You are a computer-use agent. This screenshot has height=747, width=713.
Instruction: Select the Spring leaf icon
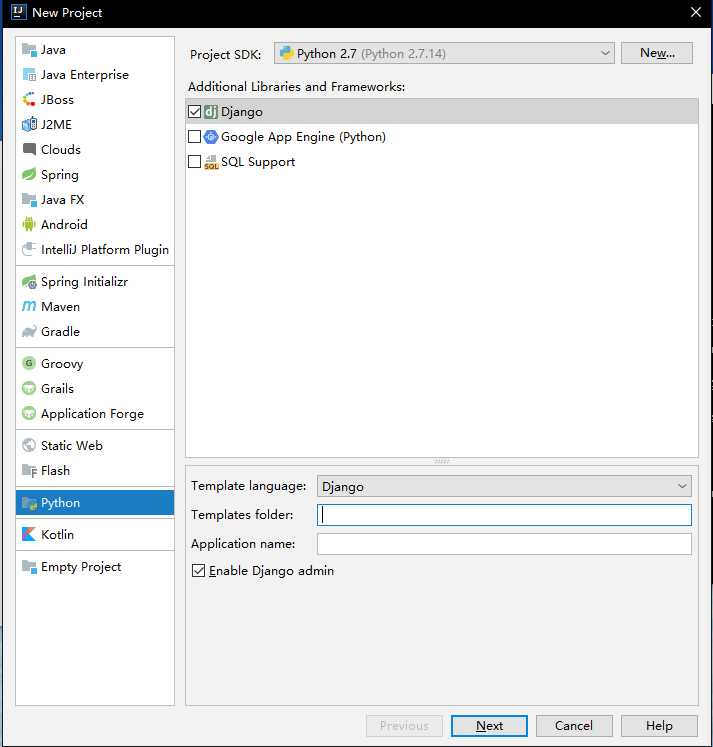(29, 174)
